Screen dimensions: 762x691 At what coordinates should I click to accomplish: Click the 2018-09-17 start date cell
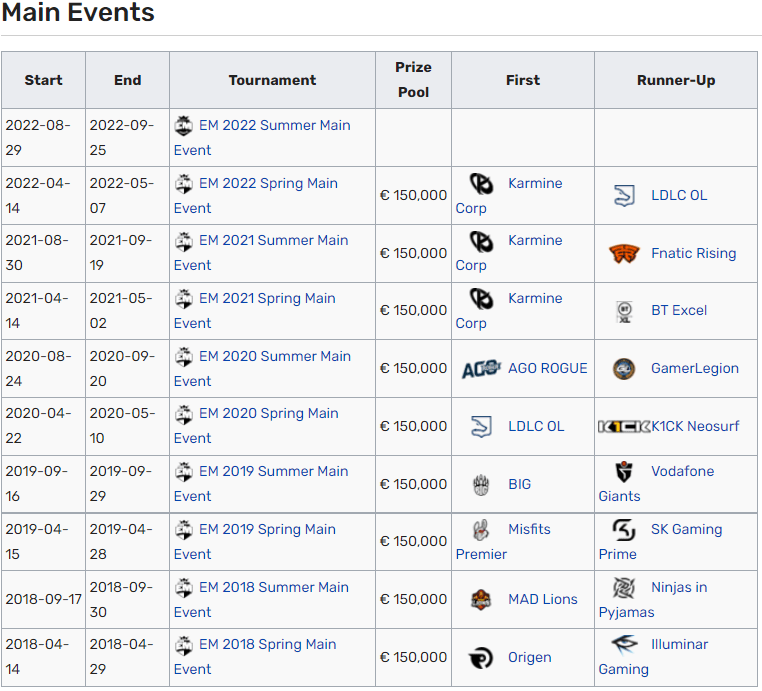coord(43,600)
